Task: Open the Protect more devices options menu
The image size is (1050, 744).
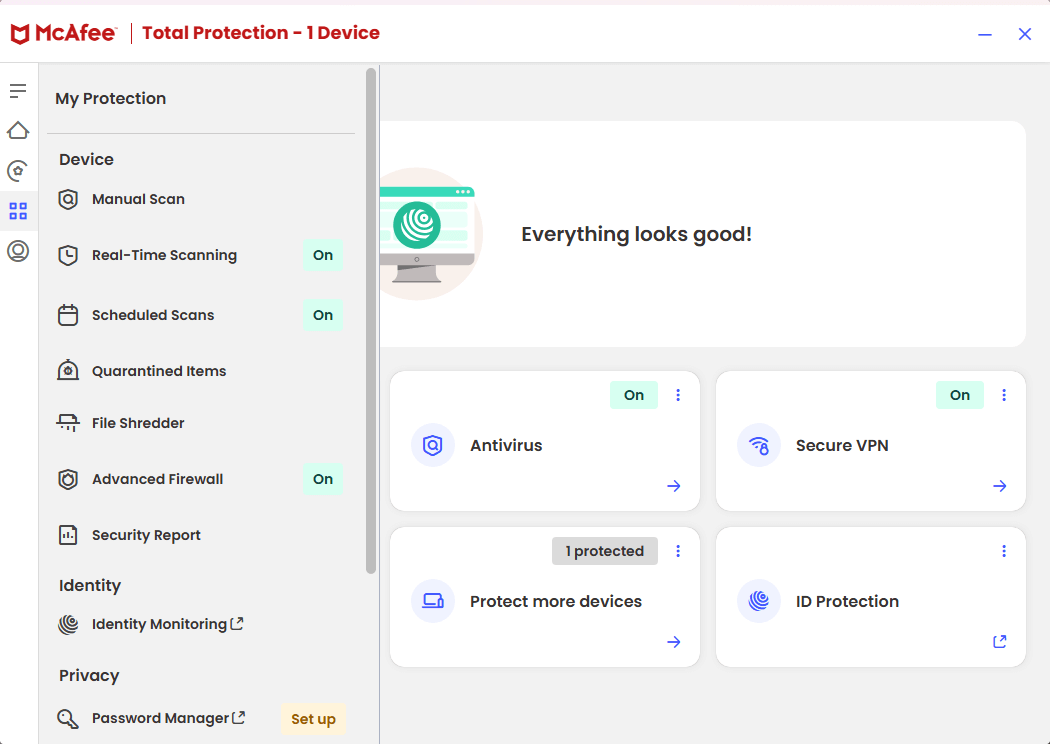Action: coord(678,551)
